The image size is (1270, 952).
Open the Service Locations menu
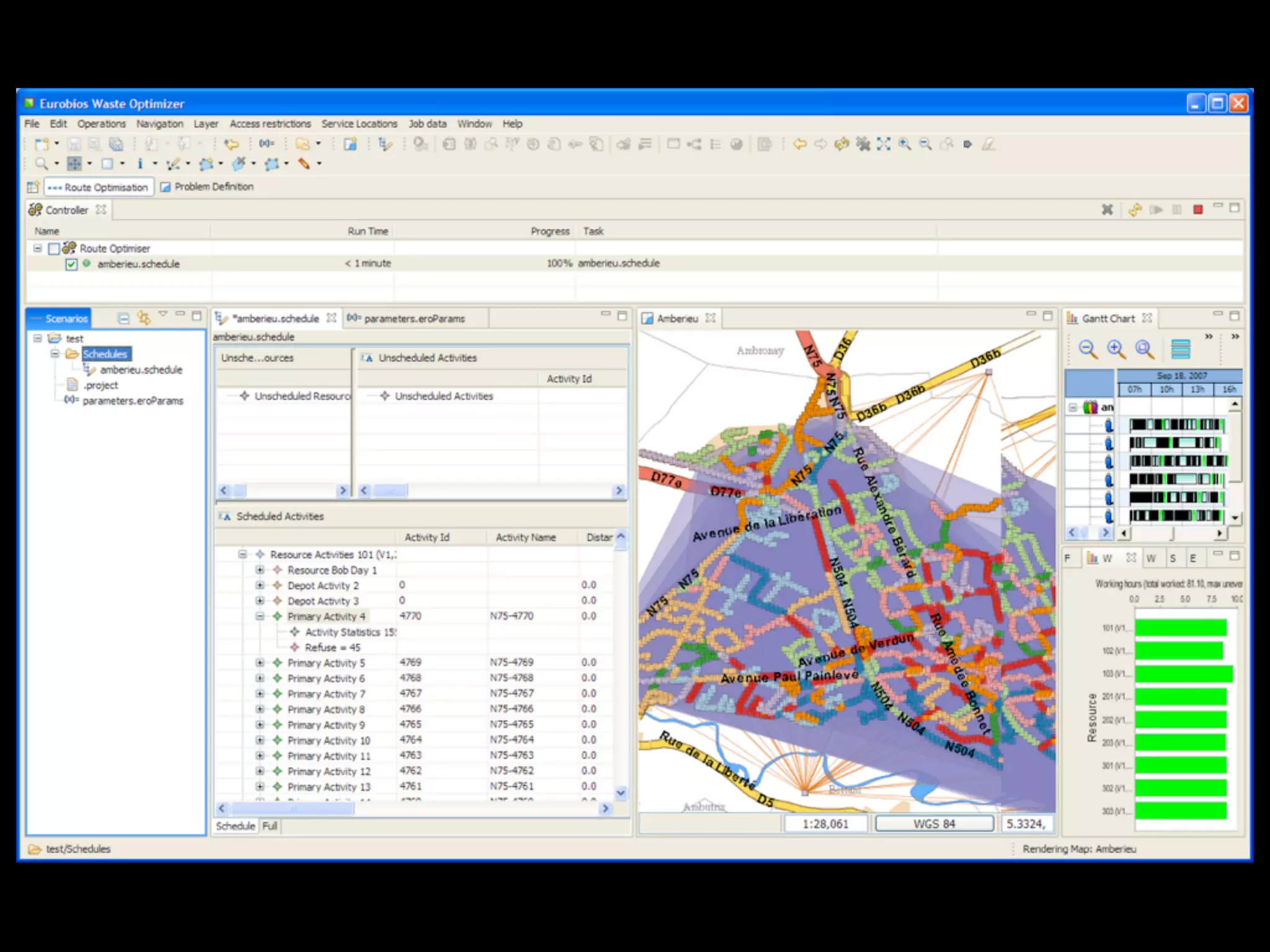click(359, 124)
